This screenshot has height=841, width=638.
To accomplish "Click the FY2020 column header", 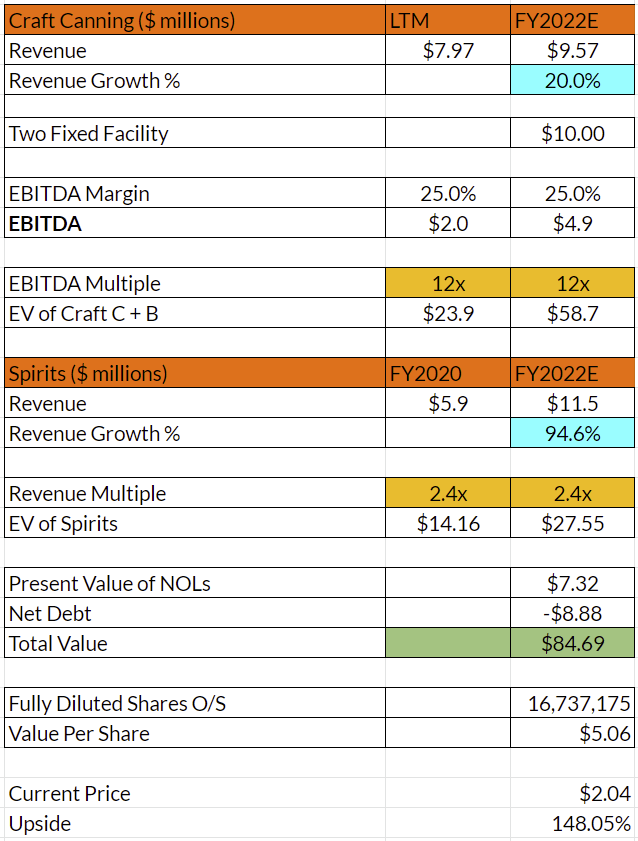I will click(x=448, y=373).
